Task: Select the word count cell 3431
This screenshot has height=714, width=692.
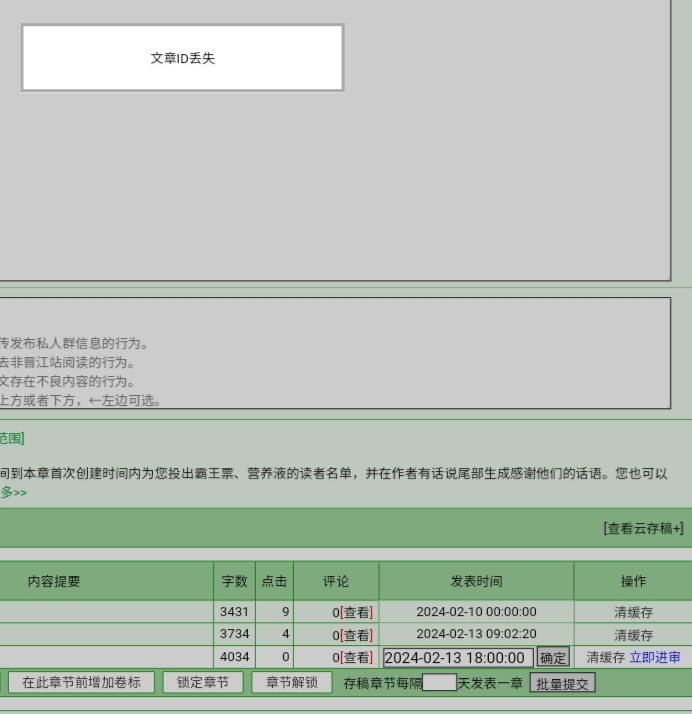Action: click(234, 612)
